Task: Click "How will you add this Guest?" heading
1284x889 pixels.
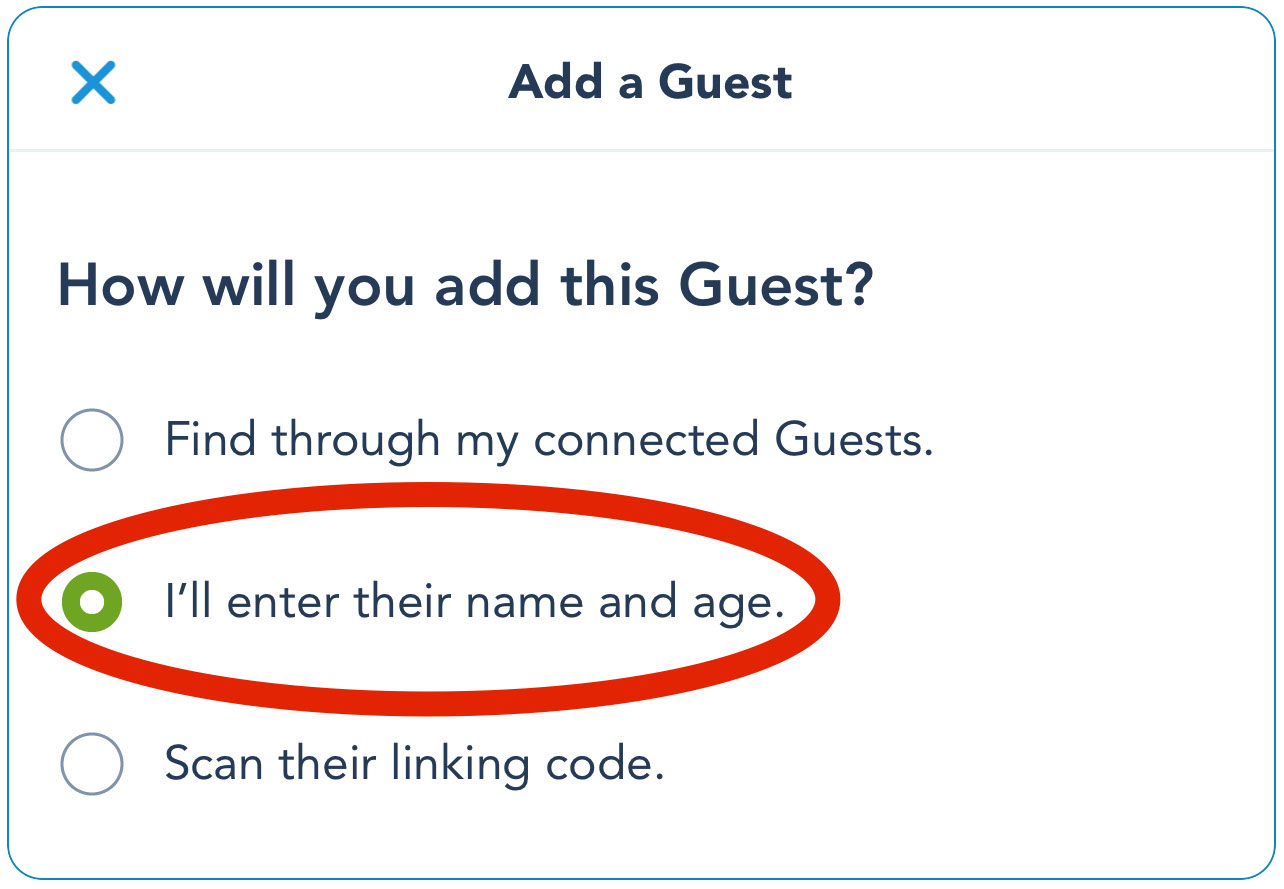Action: pos(466,286)
